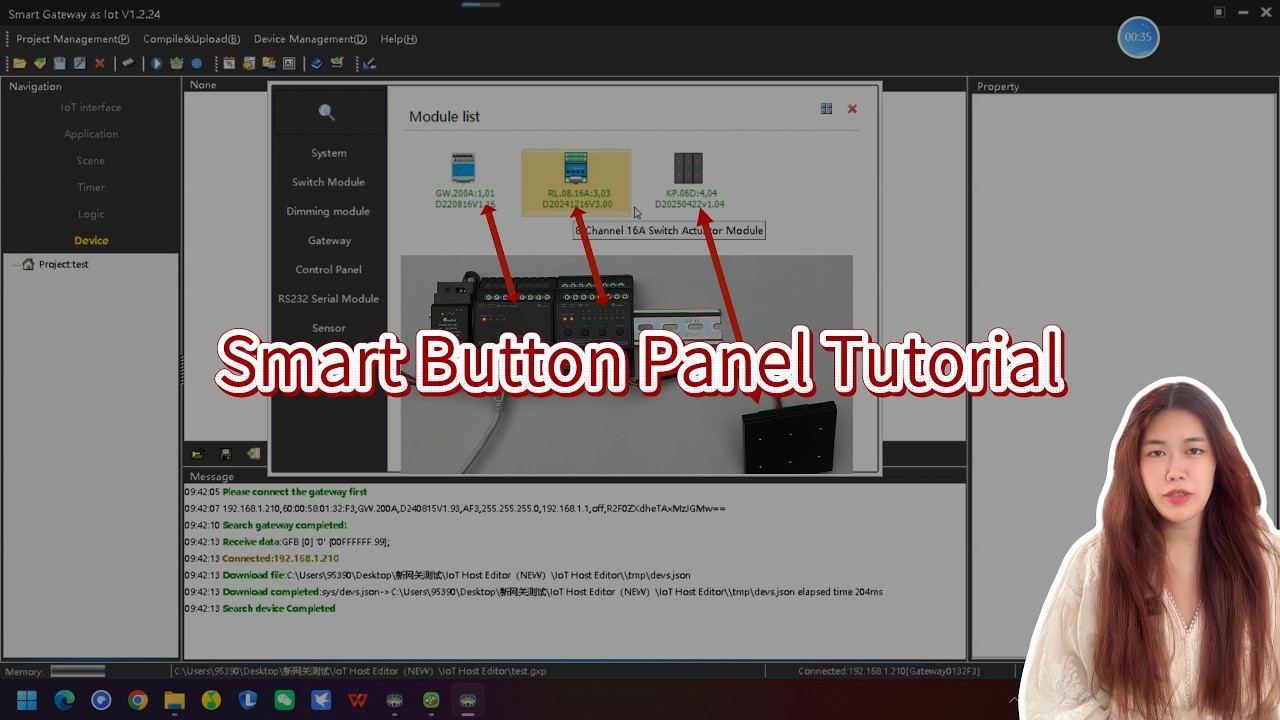Click the memory usage progress bar
This screenshot has height=720, width=1280.
[78, 671]
